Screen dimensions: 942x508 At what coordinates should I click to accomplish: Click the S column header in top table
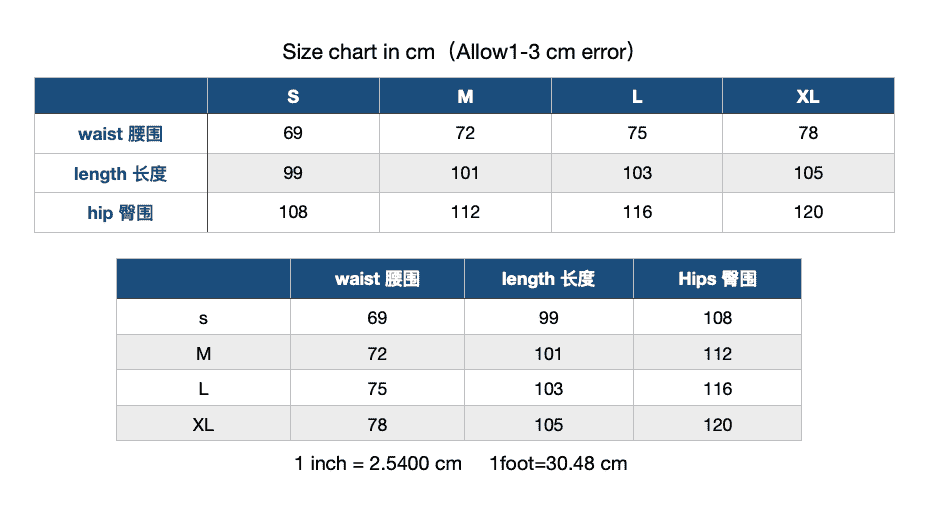pos(293,96)
